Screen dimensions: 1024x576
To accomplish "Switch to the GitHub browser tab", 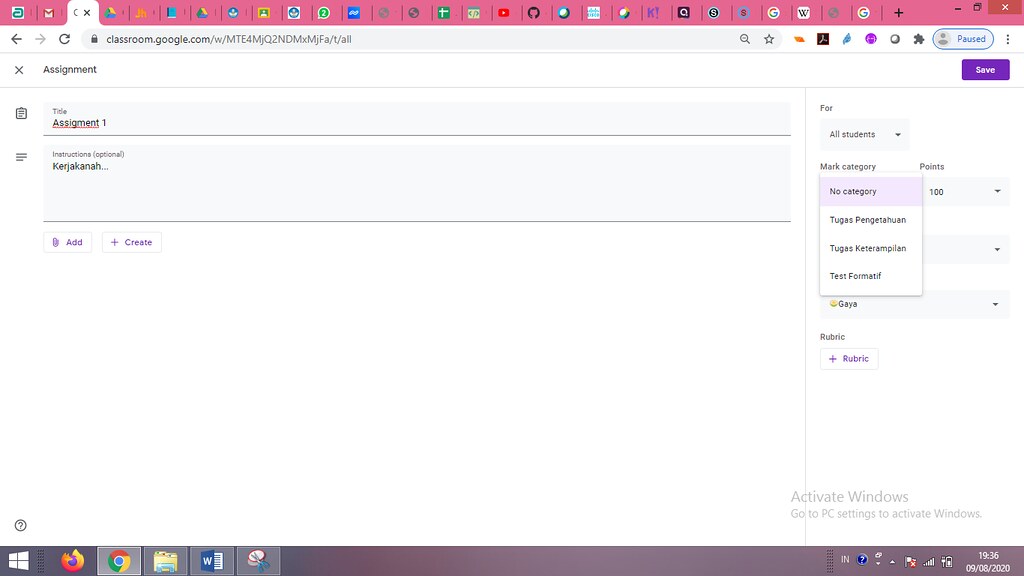I will point(534,13).
